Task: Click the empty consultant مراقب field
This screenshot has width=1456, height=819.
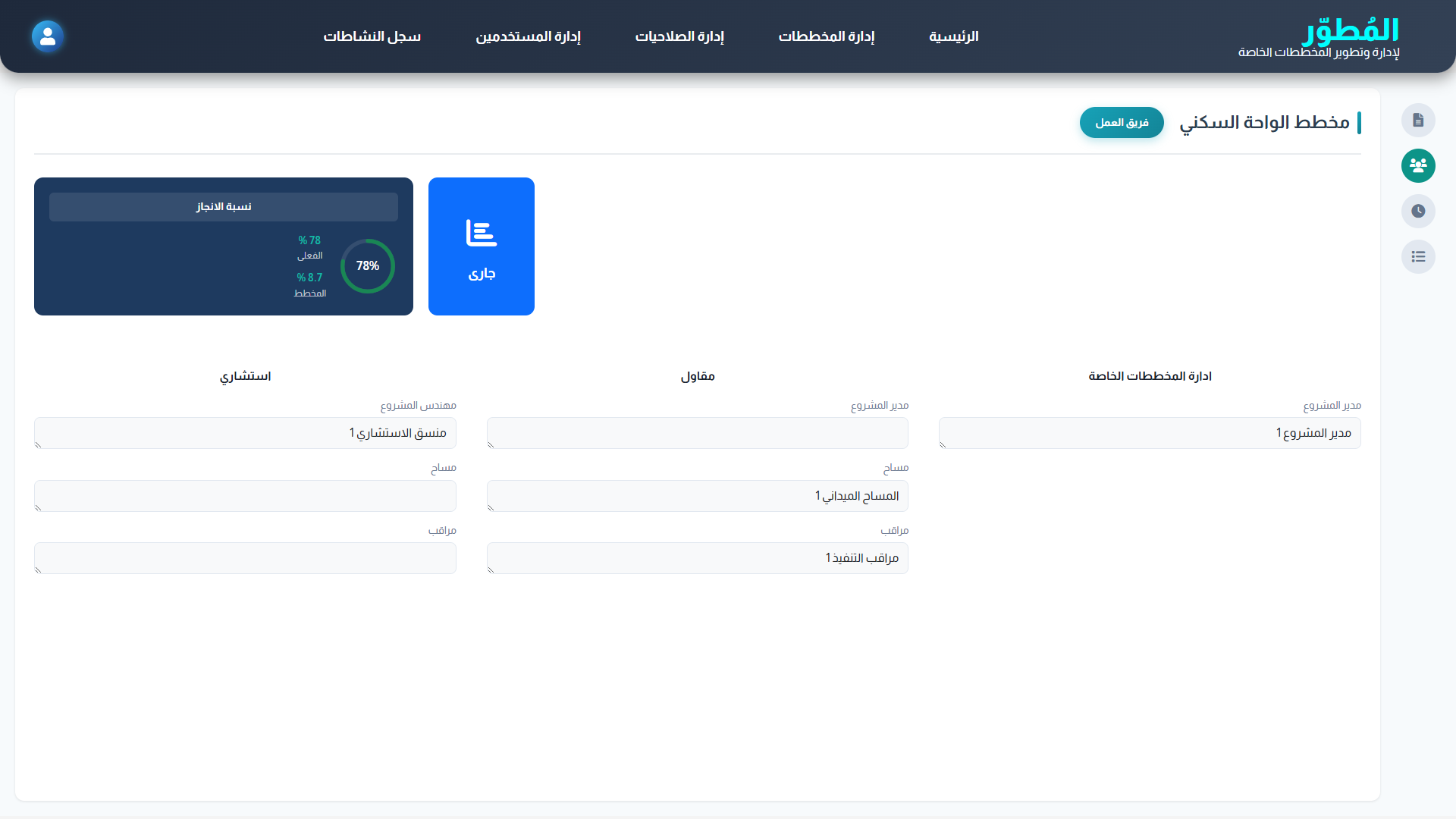Action: tap(245, 558)
